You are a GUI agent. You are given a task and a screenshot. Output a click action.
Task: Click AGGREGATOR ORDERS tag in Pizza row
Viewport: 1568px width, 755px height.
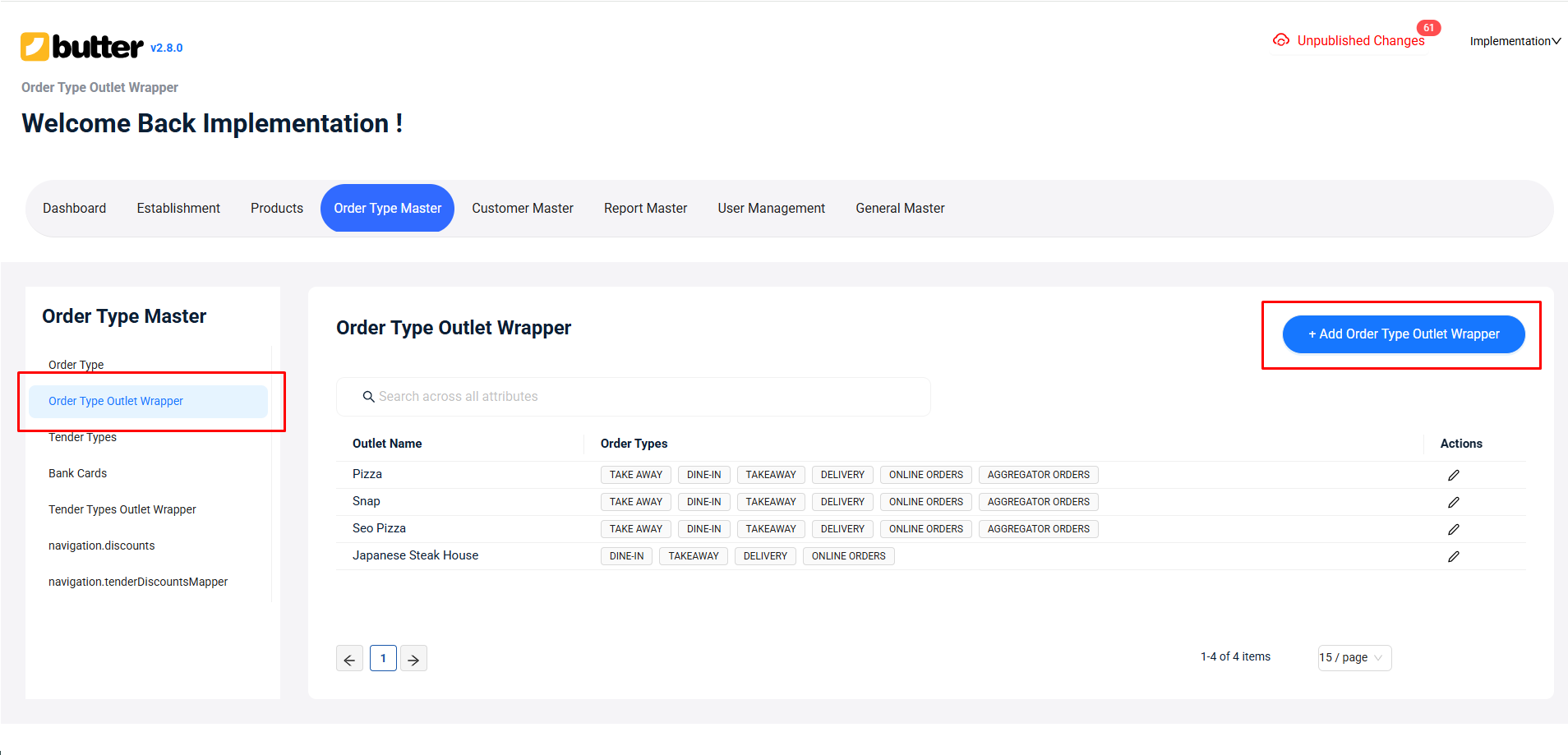[1038, 475]
